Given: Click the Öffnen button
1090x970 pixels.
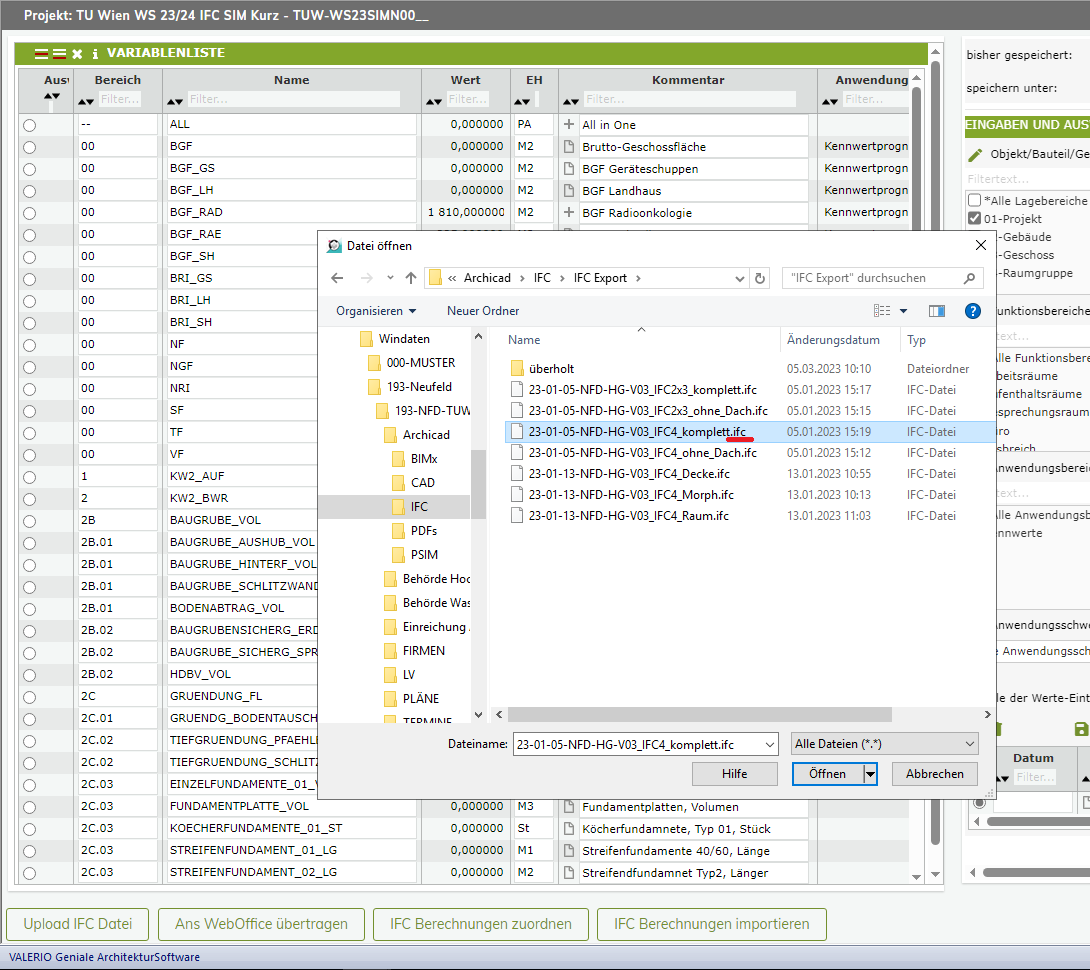Looking at the screenshot, I should pyautogui.click(x=826, y=774).
